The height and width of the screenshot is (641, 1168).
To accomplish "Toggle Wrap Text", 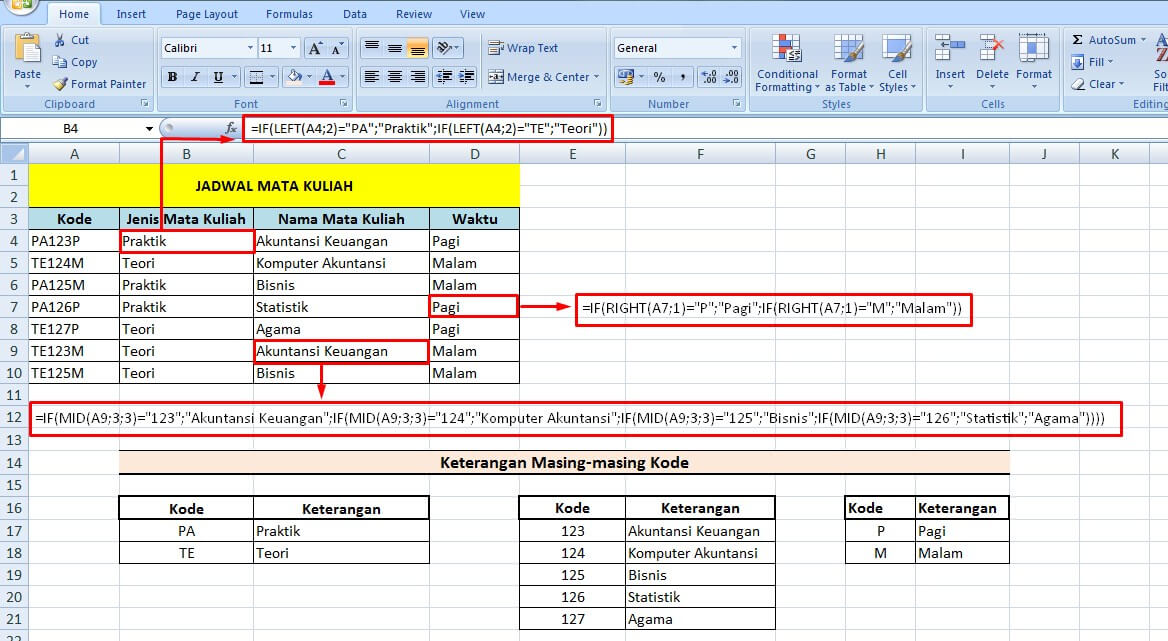I will click(x=524, y=48).
